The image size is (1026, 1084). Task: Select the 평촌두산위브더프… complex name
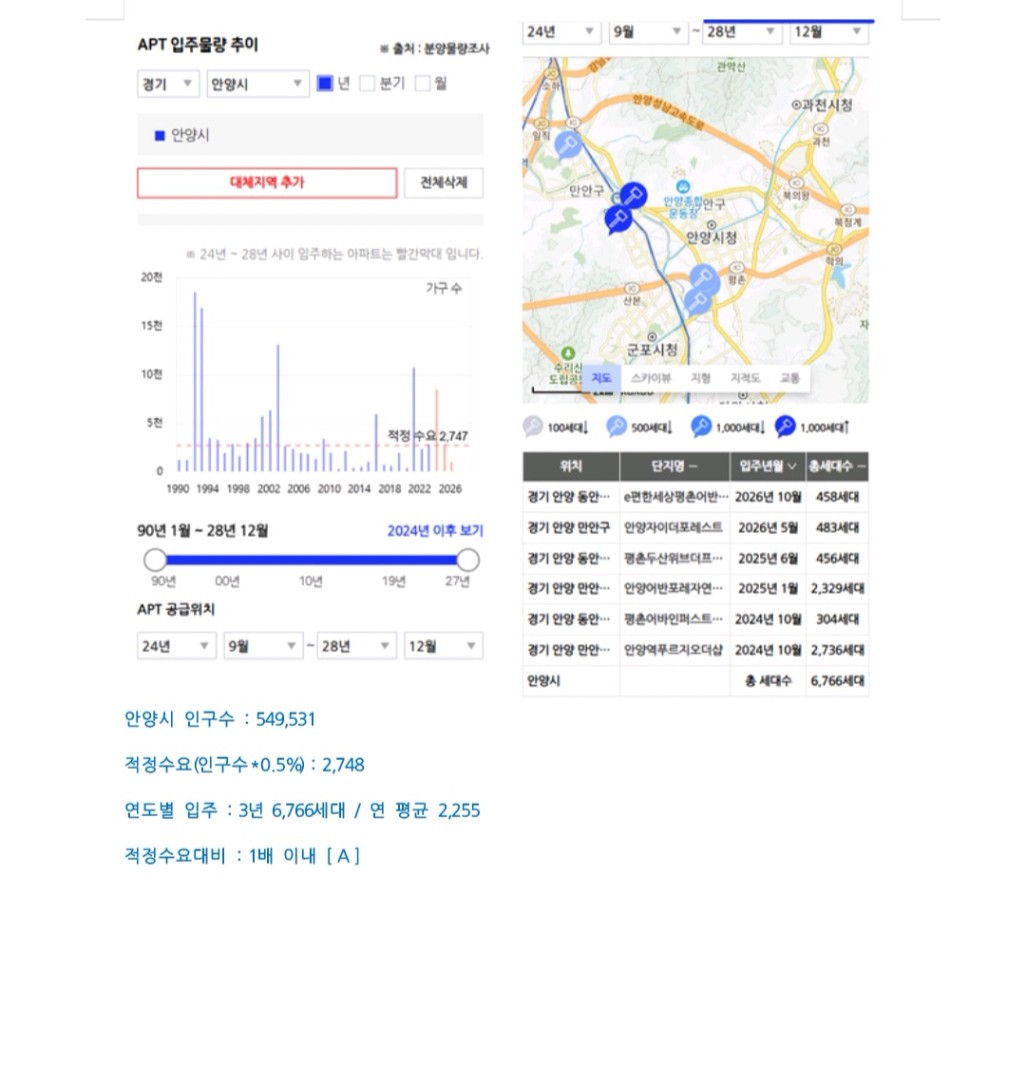(x=673, y=558)
